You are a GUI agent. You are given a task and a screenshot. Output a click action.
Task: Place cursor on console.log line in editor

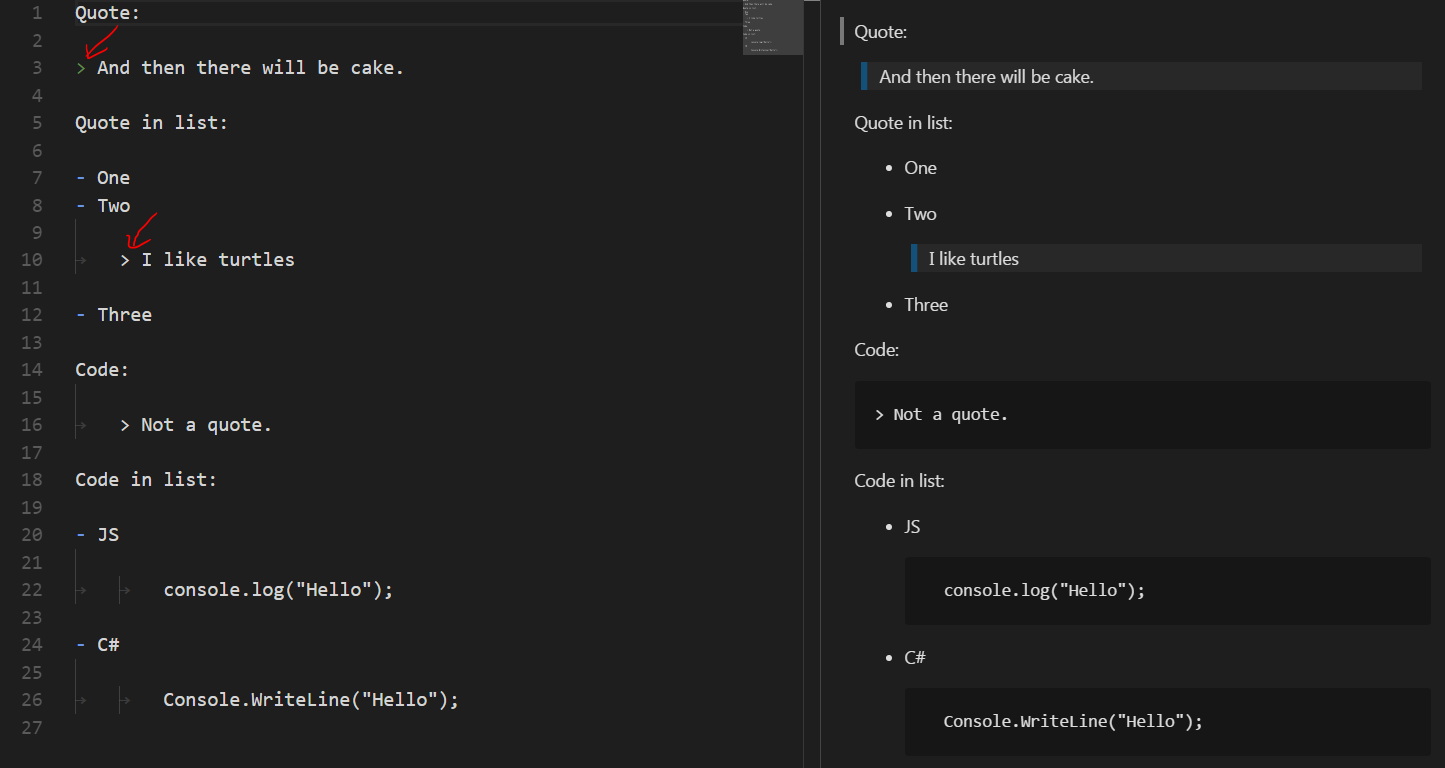(x=278, y=590)
